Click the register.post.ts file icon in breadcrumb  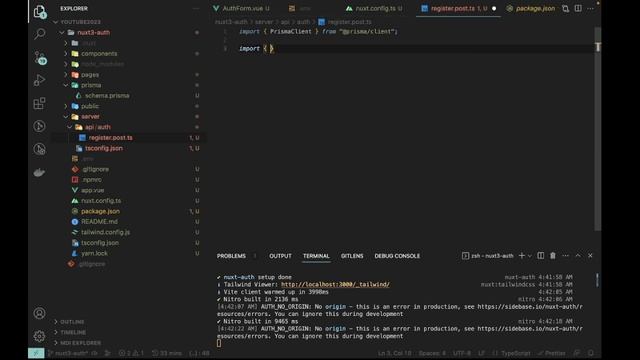322,22
